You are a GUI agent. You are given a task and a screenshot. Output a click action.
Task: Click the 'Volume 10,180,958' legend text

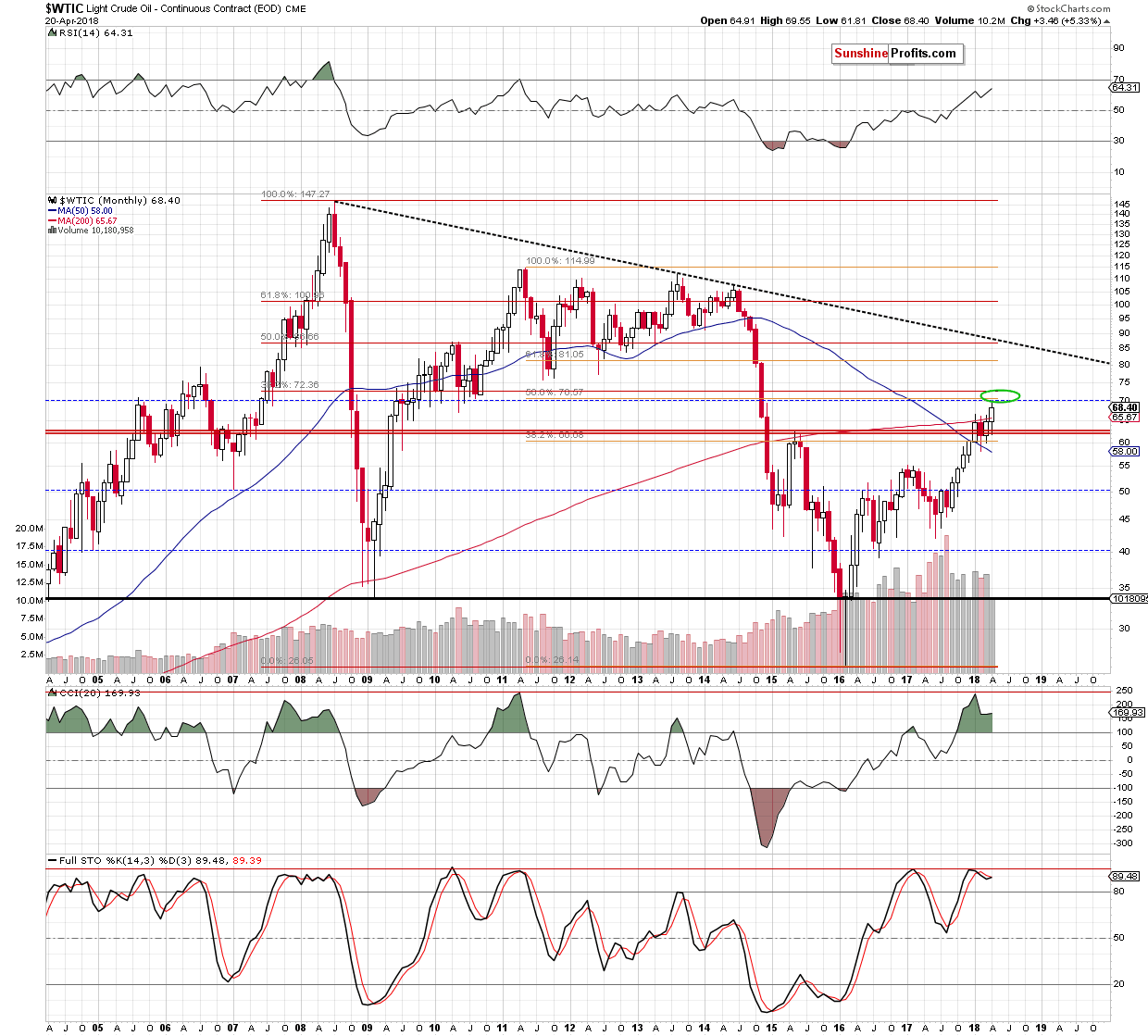pos(95,231)
